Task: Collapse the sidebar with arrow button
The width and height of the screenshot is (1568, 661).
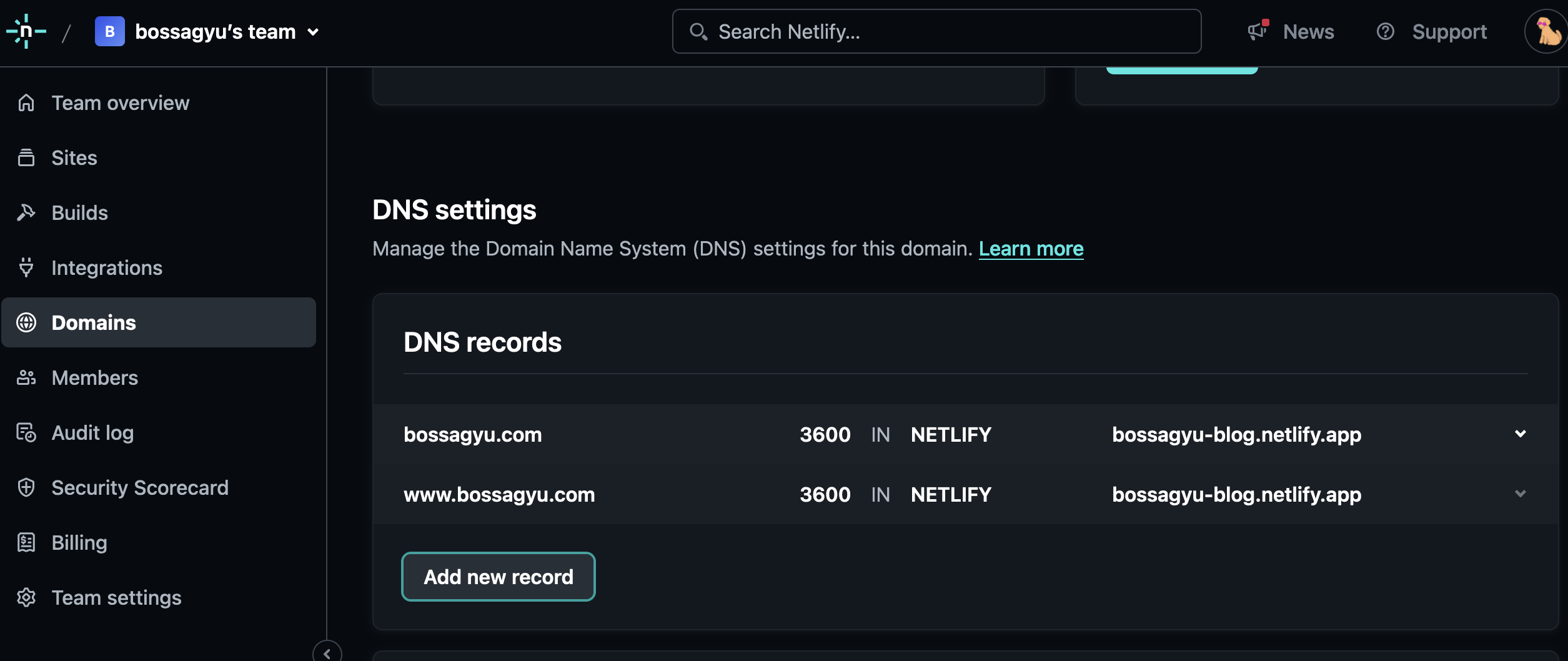Action: (x=327, y=653)
